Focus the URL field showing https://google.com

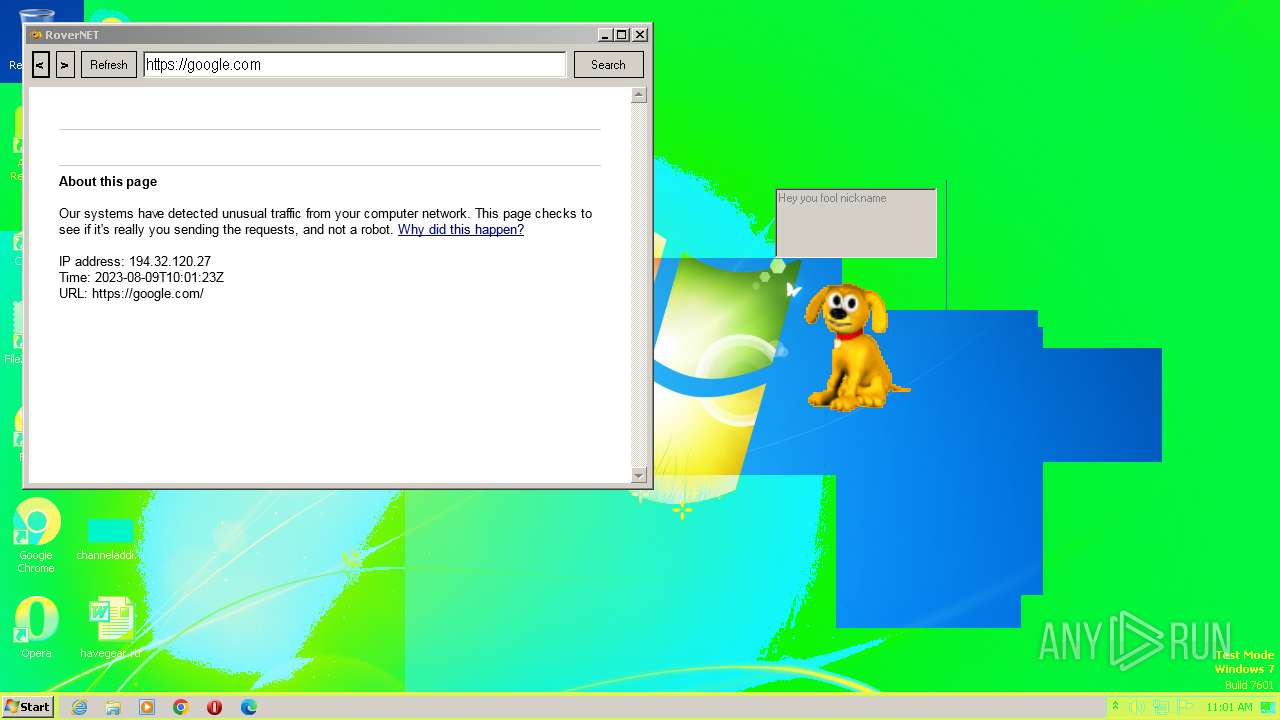pos(355,65)
